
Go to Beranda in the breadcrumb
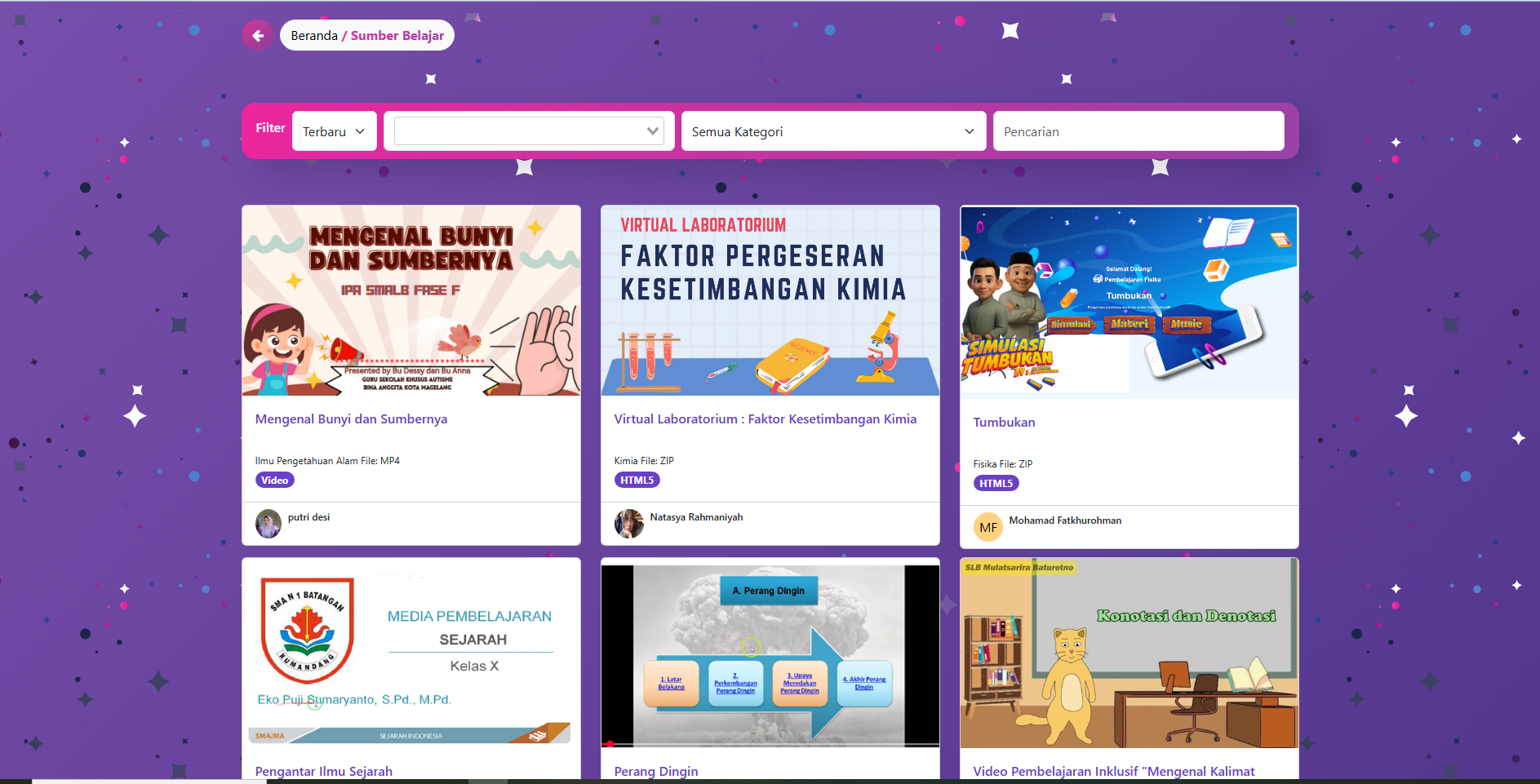(x=314, y=36)
